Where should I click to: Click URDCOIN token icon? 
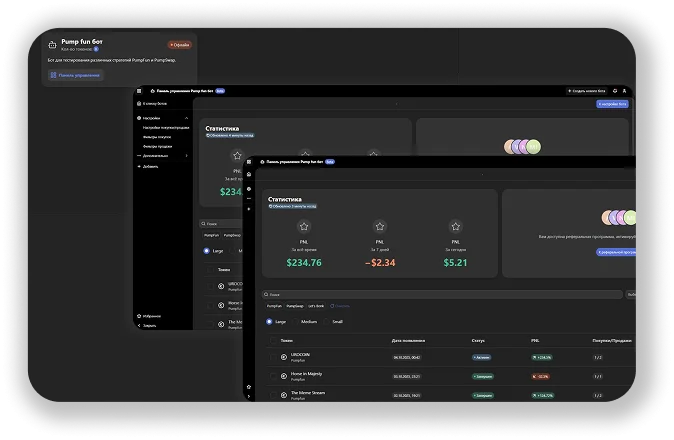(x=284, y=357)
